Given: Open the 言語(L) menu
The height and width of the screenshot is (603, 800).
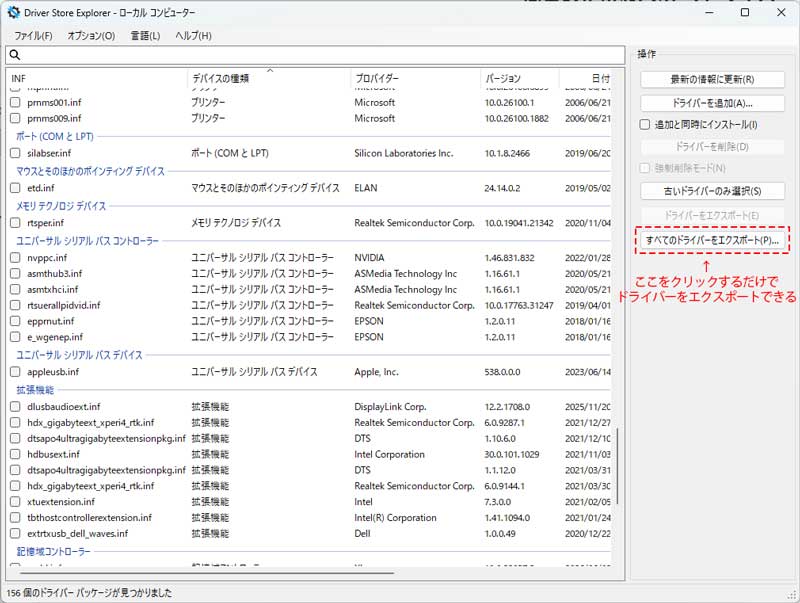Looking at the screenshot, I should tap(145, 36).
